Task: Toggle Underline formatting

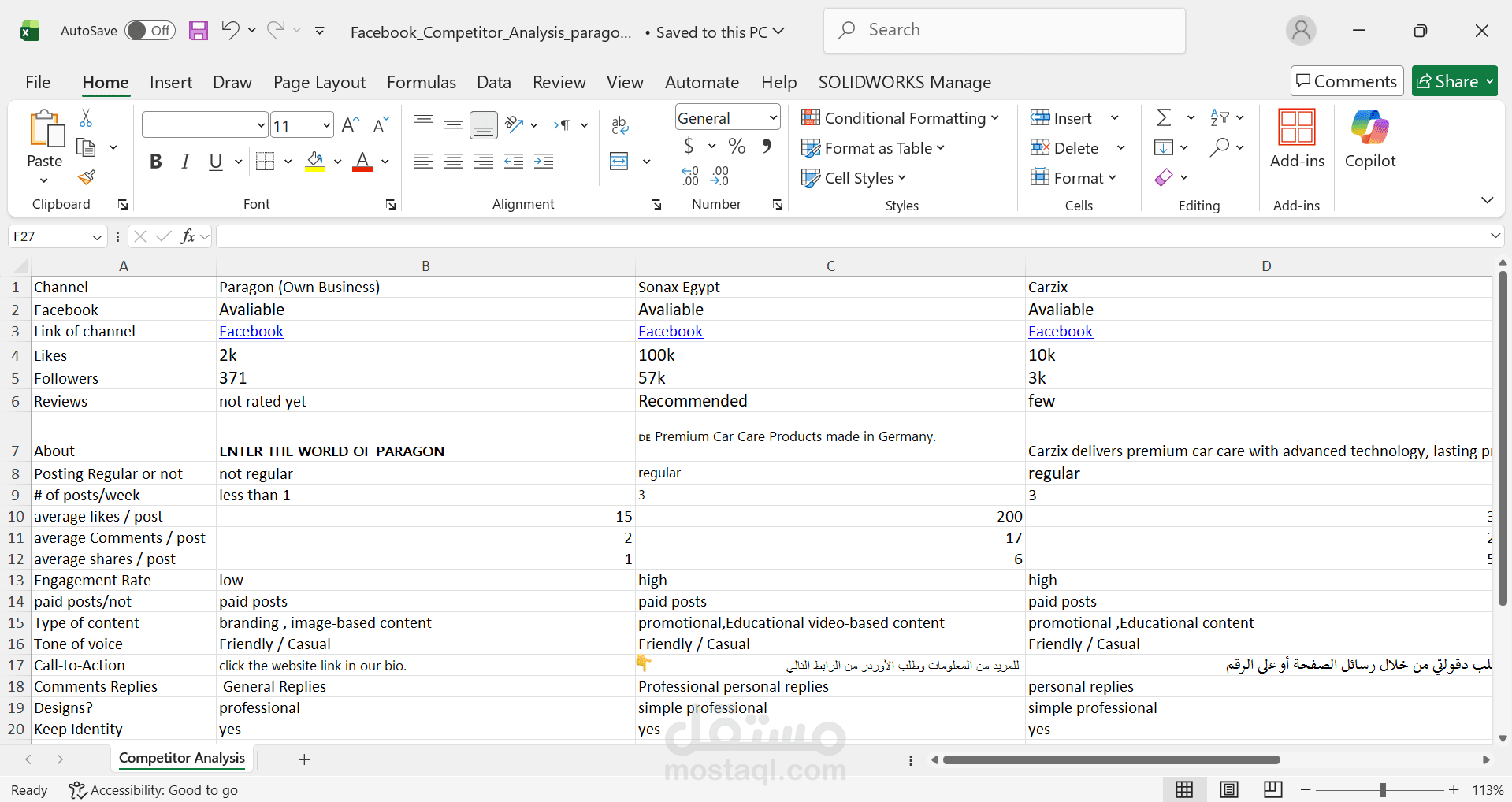Action: 215,162
